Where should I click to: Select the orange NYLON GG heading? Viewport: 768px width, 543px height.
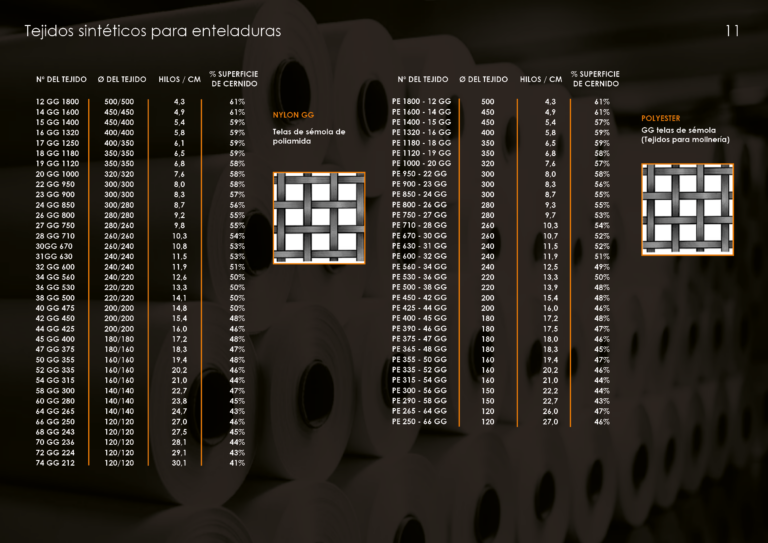(292, 115)
